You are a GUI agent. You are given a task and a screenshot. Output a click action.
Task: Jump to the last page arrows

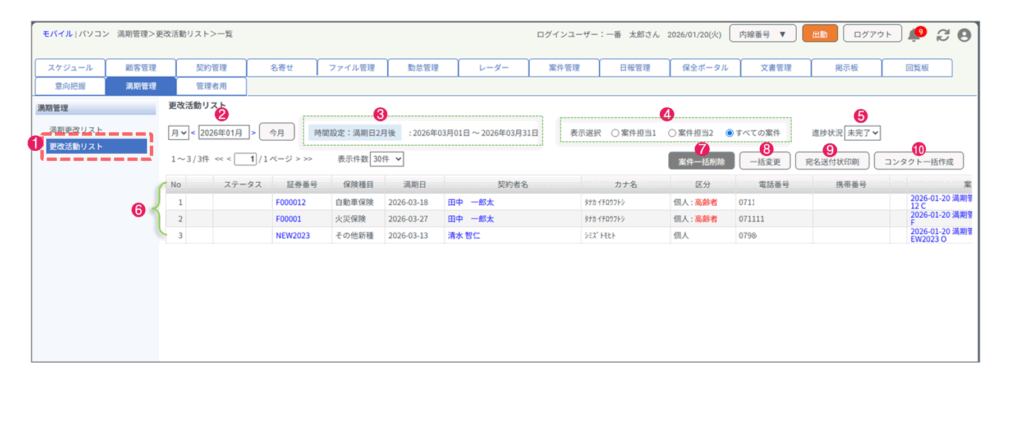(307, 159)
